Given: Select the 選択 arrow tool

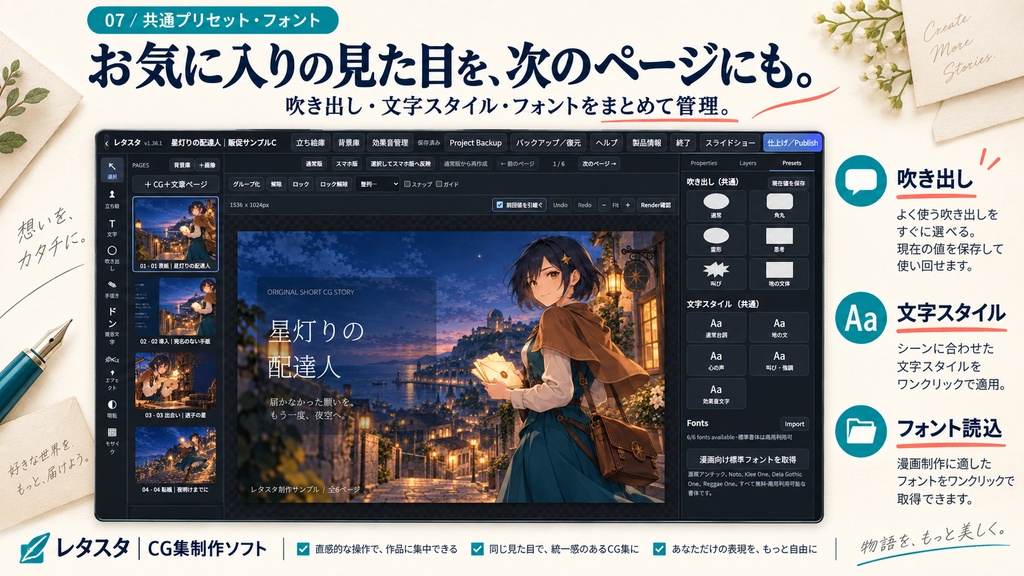Looking at the screenshot, I should [112, 170].
